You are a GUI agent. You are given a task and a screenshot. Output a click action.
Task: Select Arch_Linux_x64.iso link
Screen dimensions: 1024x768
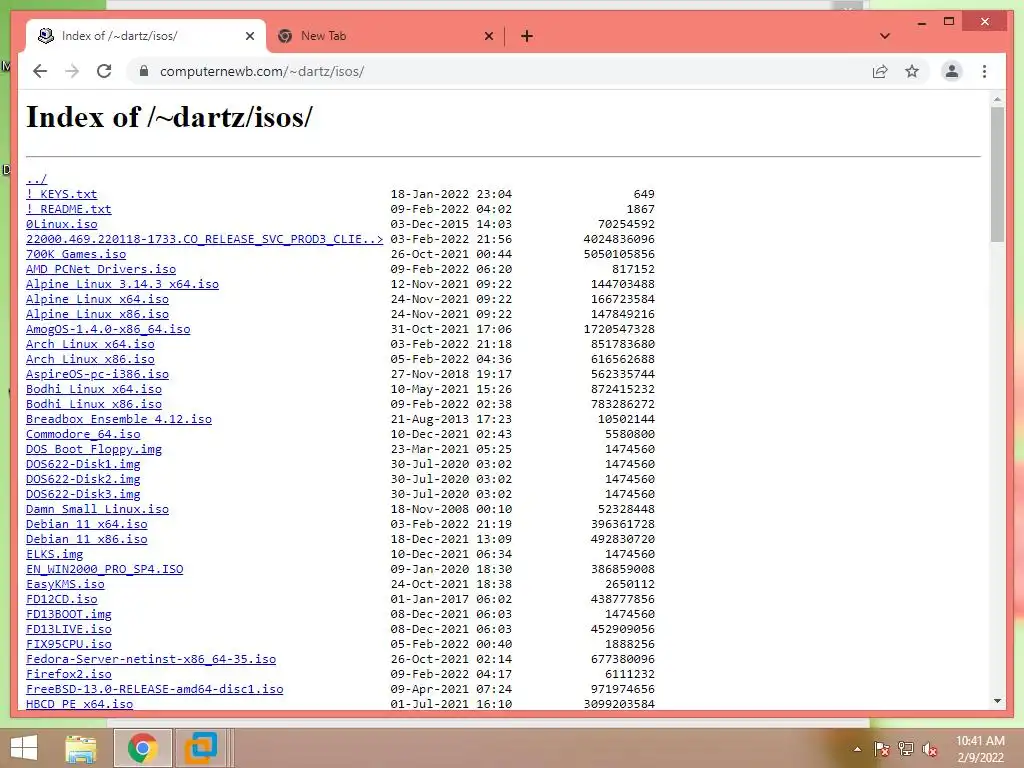(90, 344)
